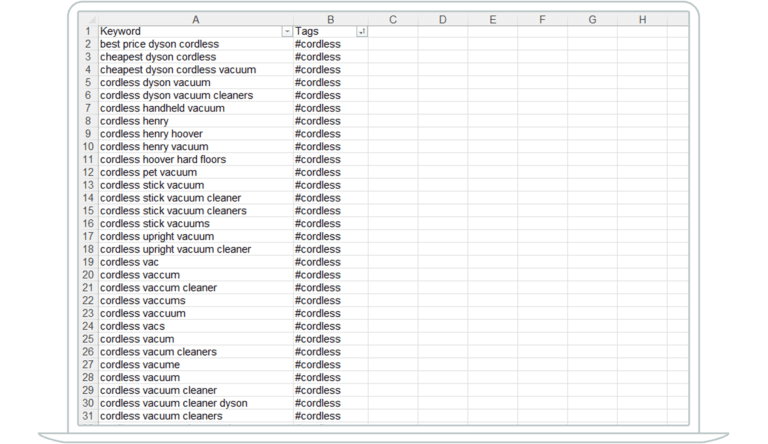This screenshot has height=444, width=768.
Task: Select column G header
Action: [x=592, y=20]
